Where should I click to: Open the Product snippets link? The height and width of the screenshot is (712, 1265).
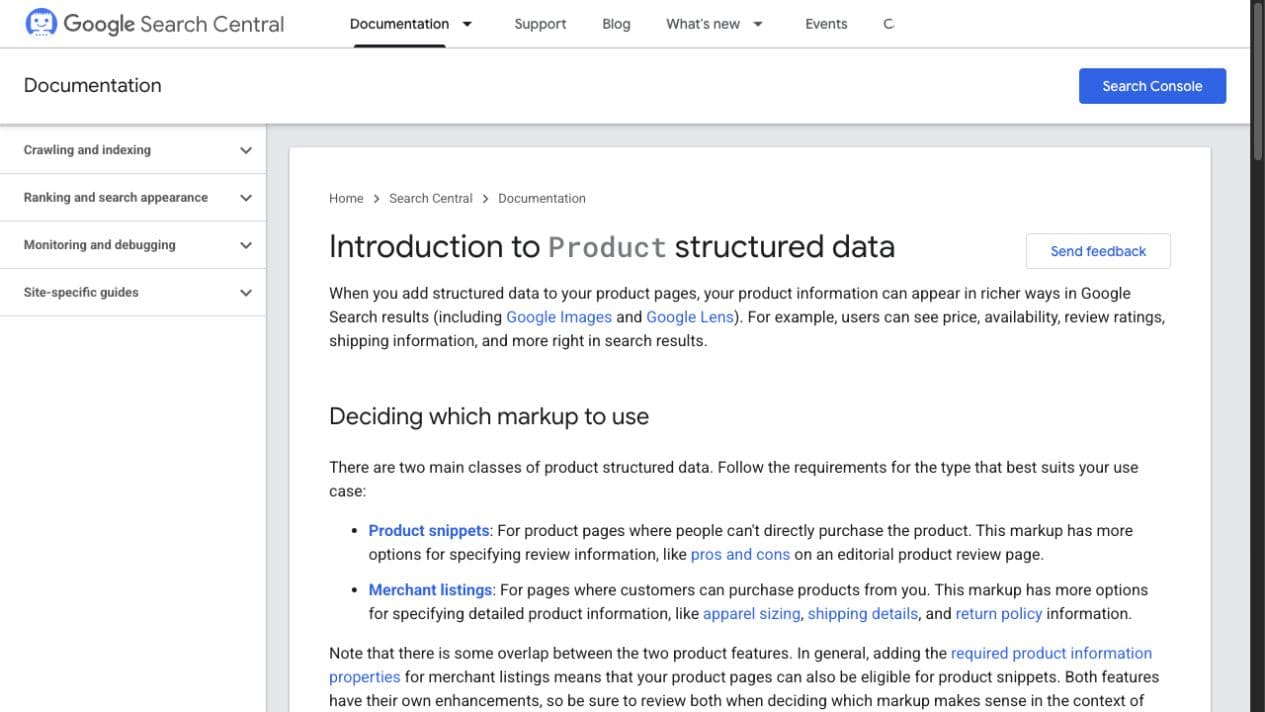tap(429, 530)
